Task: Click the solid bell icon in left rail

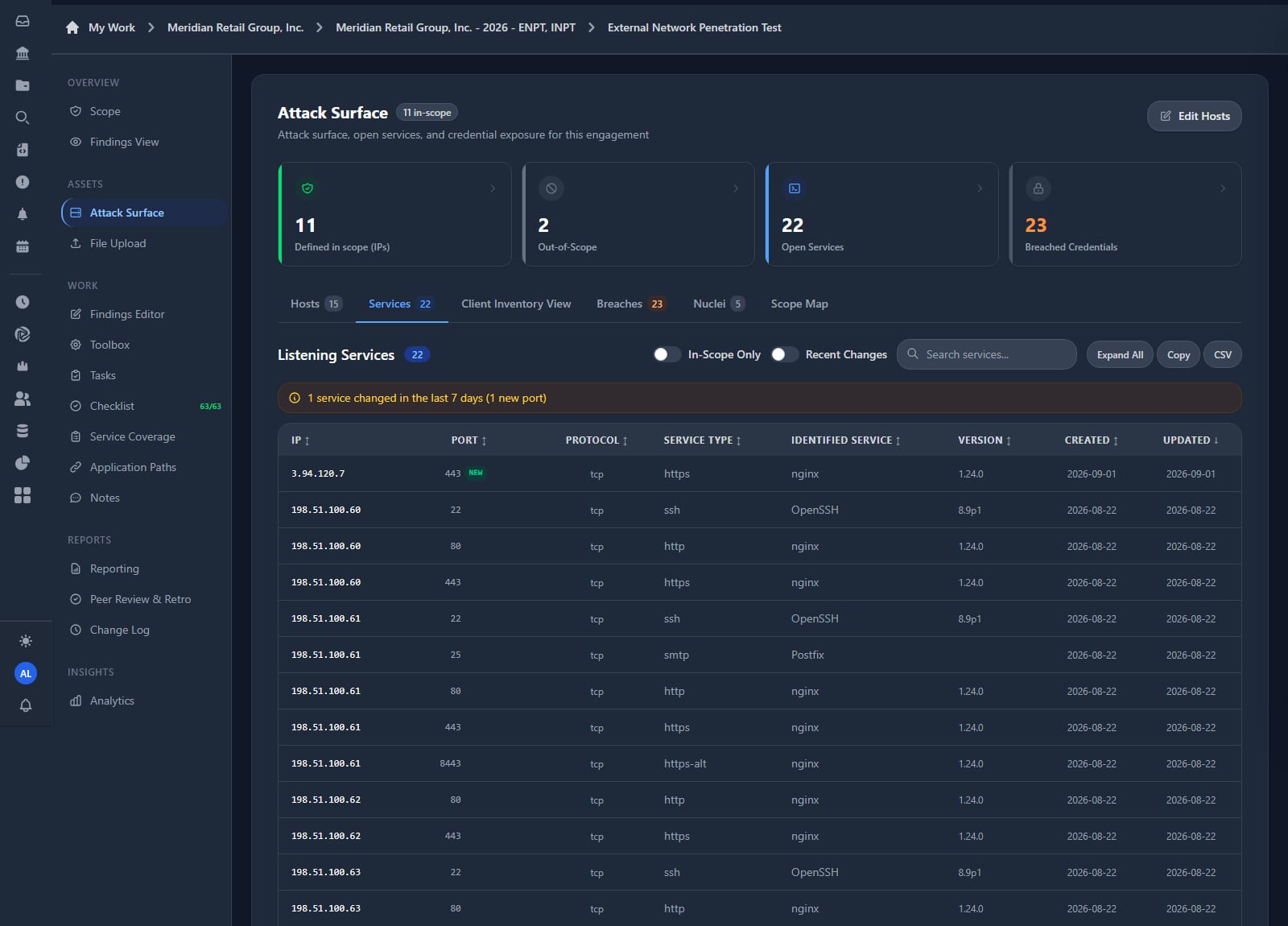Action: coord(23,214)
